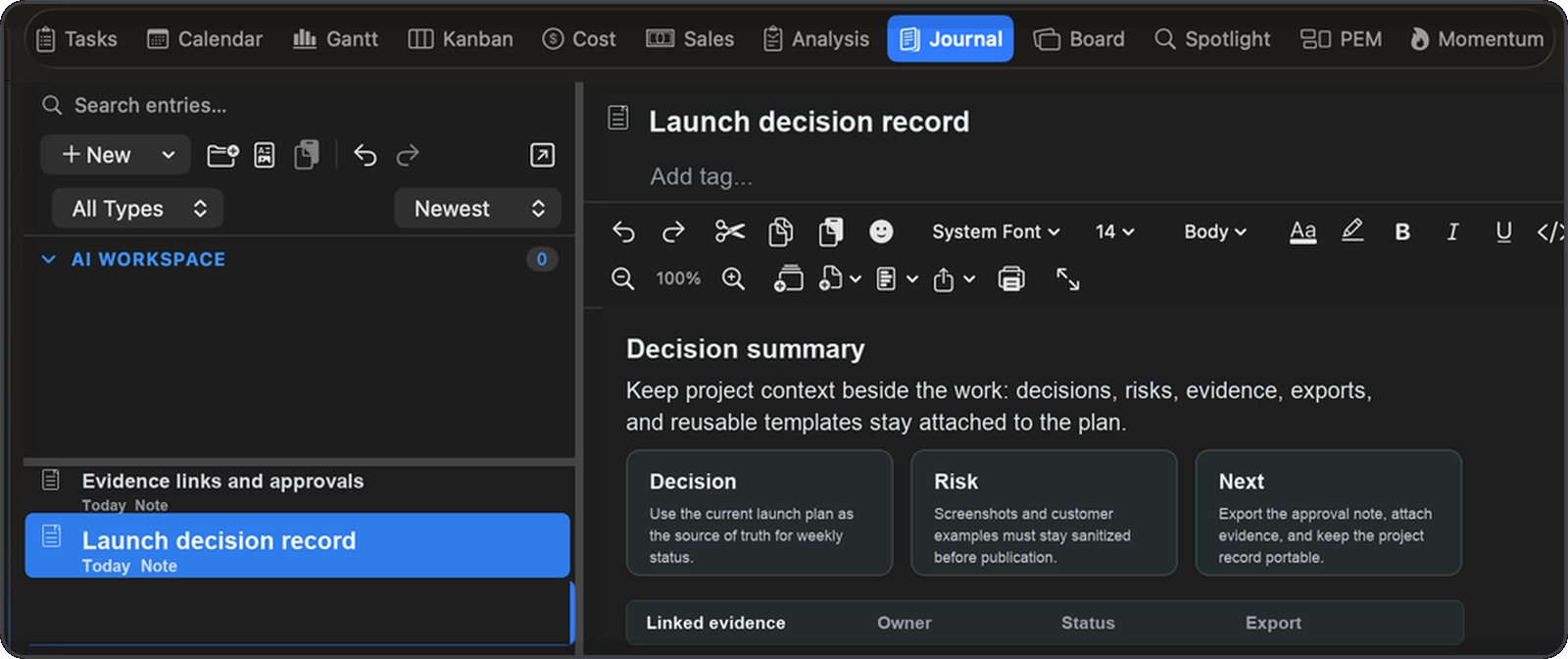Image resolution: width=1568 pixels, height=659 pixels.
Task: Click the 100% zoom level
Action: point(678,279)
